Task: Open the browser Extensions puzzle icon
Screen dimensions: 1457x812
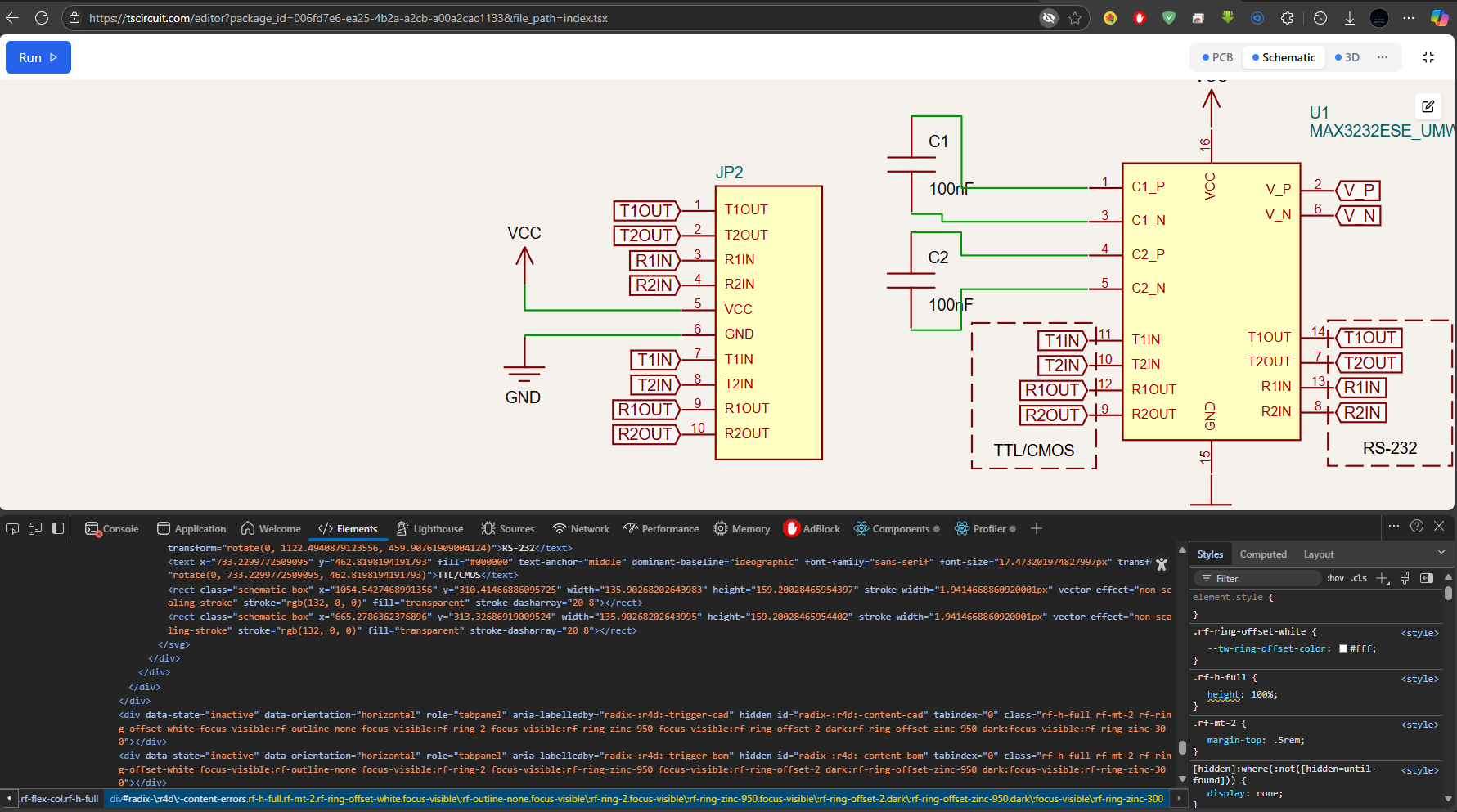Action: [1287, 18]
